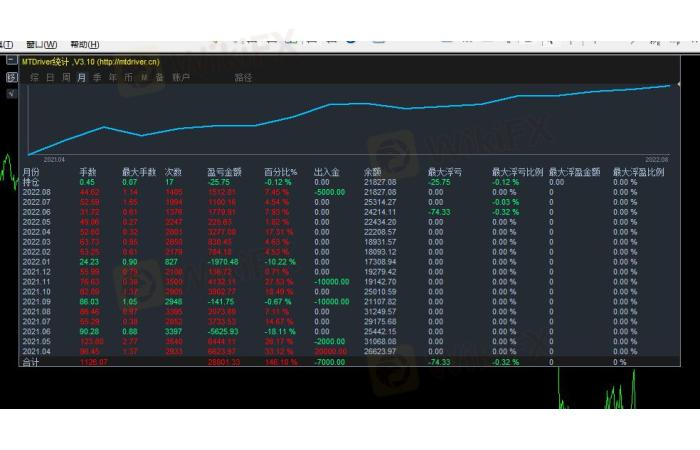The image size is (700, 450).
Task: Click the 2021.04 start label on chart
Action: tap(54, 159)
